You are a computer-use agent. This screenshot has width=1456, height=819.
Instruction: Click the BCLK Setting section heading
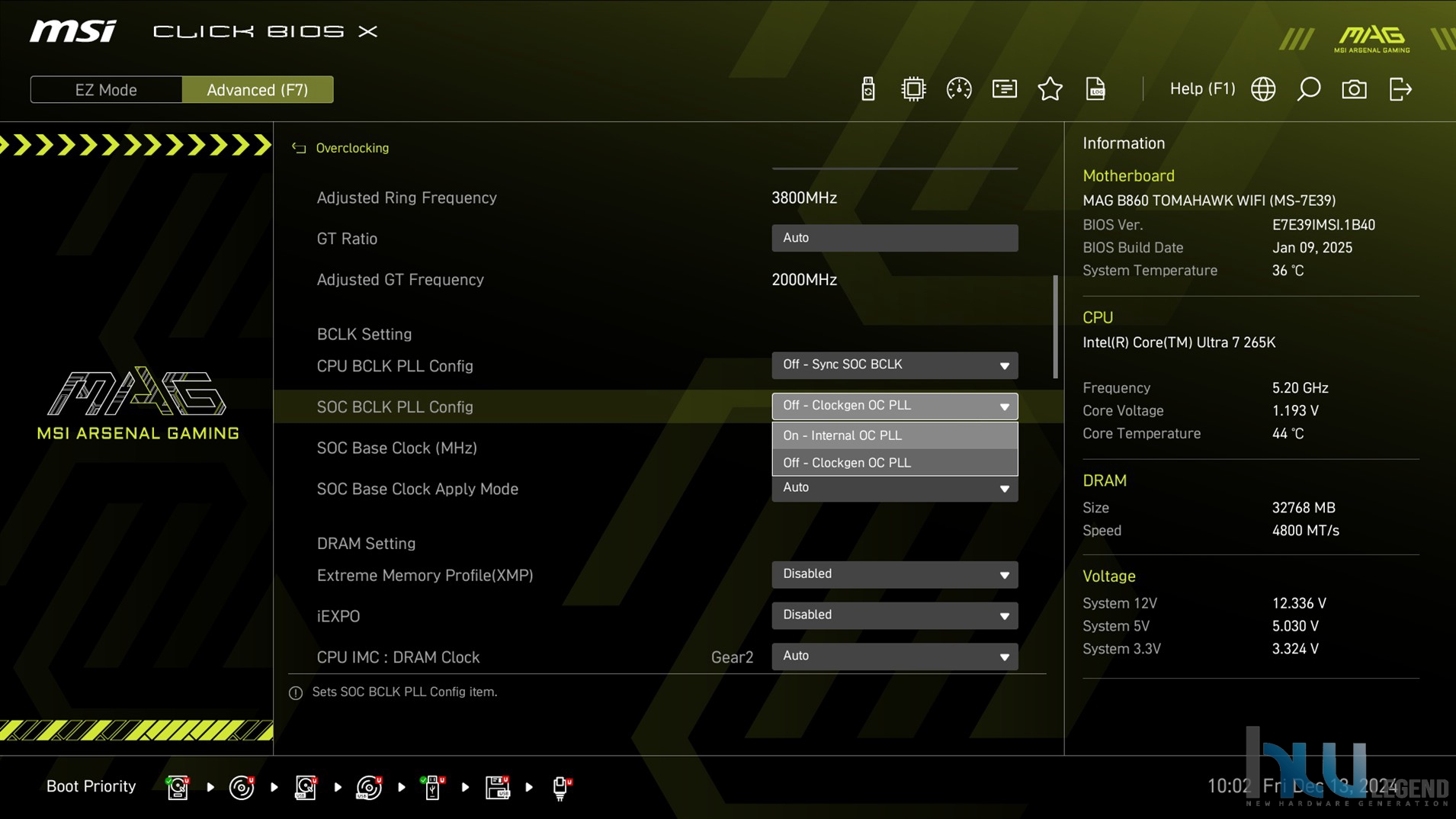point(364,335)
